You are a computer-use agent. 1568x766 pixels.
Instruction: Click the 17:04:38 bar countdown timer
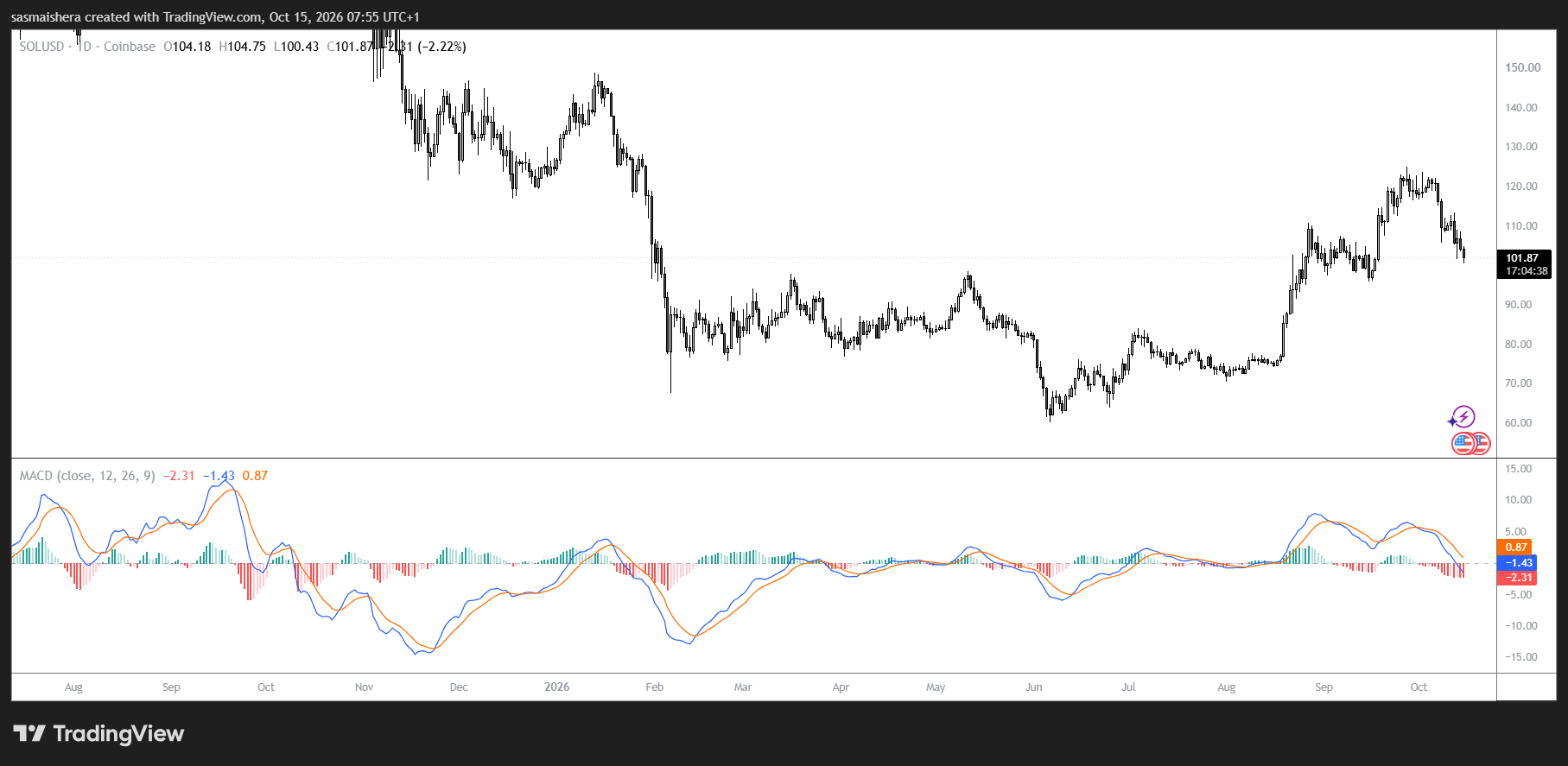(1527, 271)
